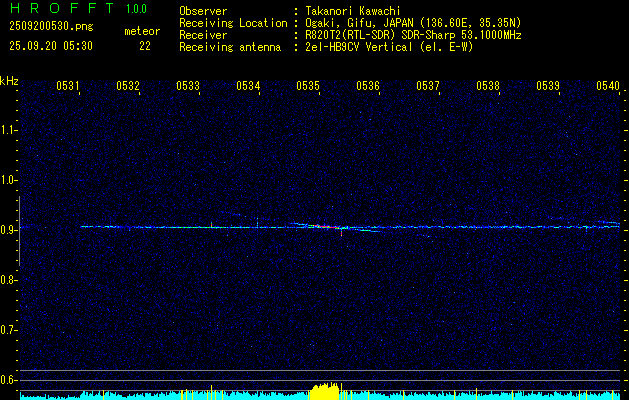
Task: Click the meteor count value 22
Action: click(x=145, y=46)
